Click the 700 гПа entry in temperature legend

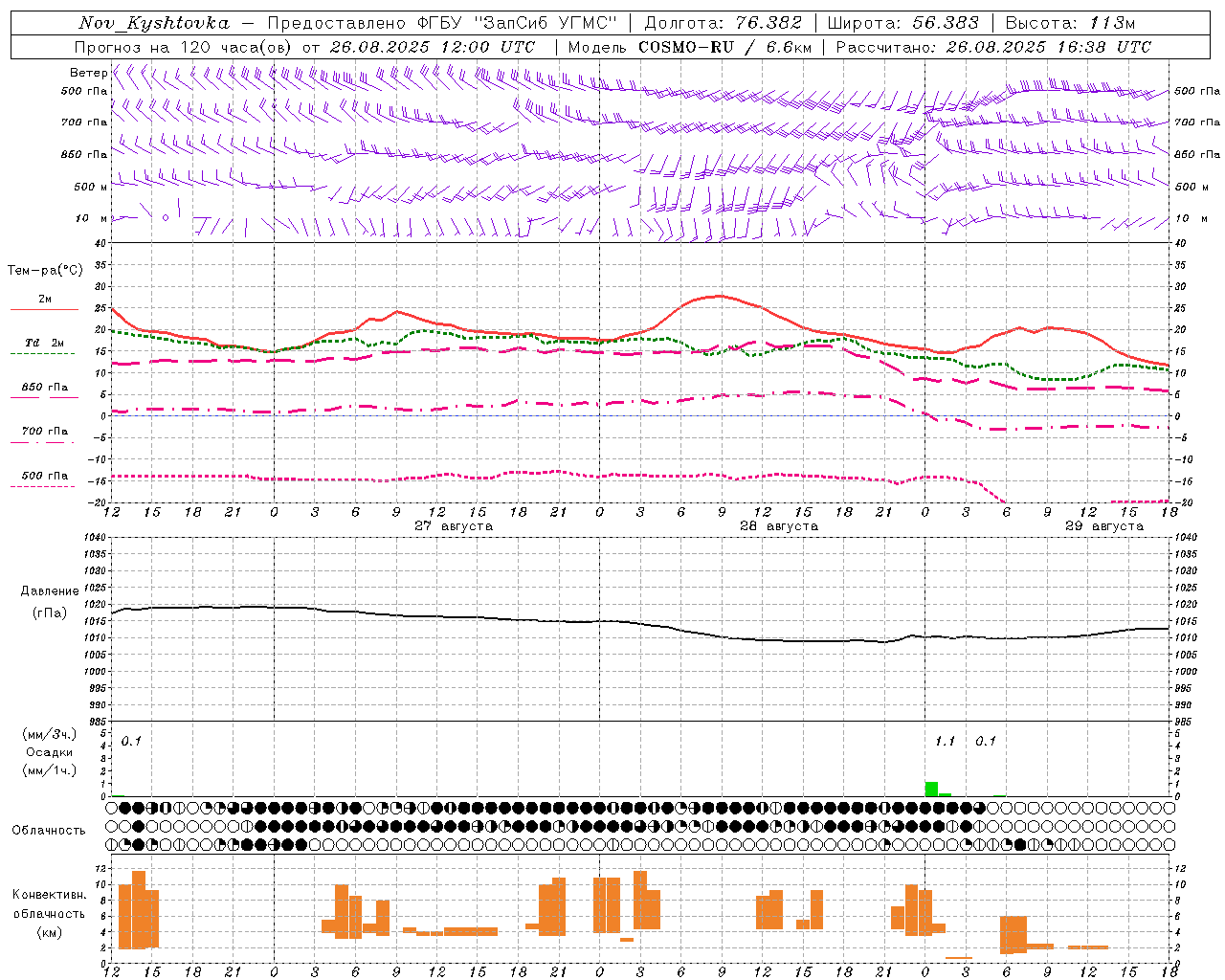(45, 431)
